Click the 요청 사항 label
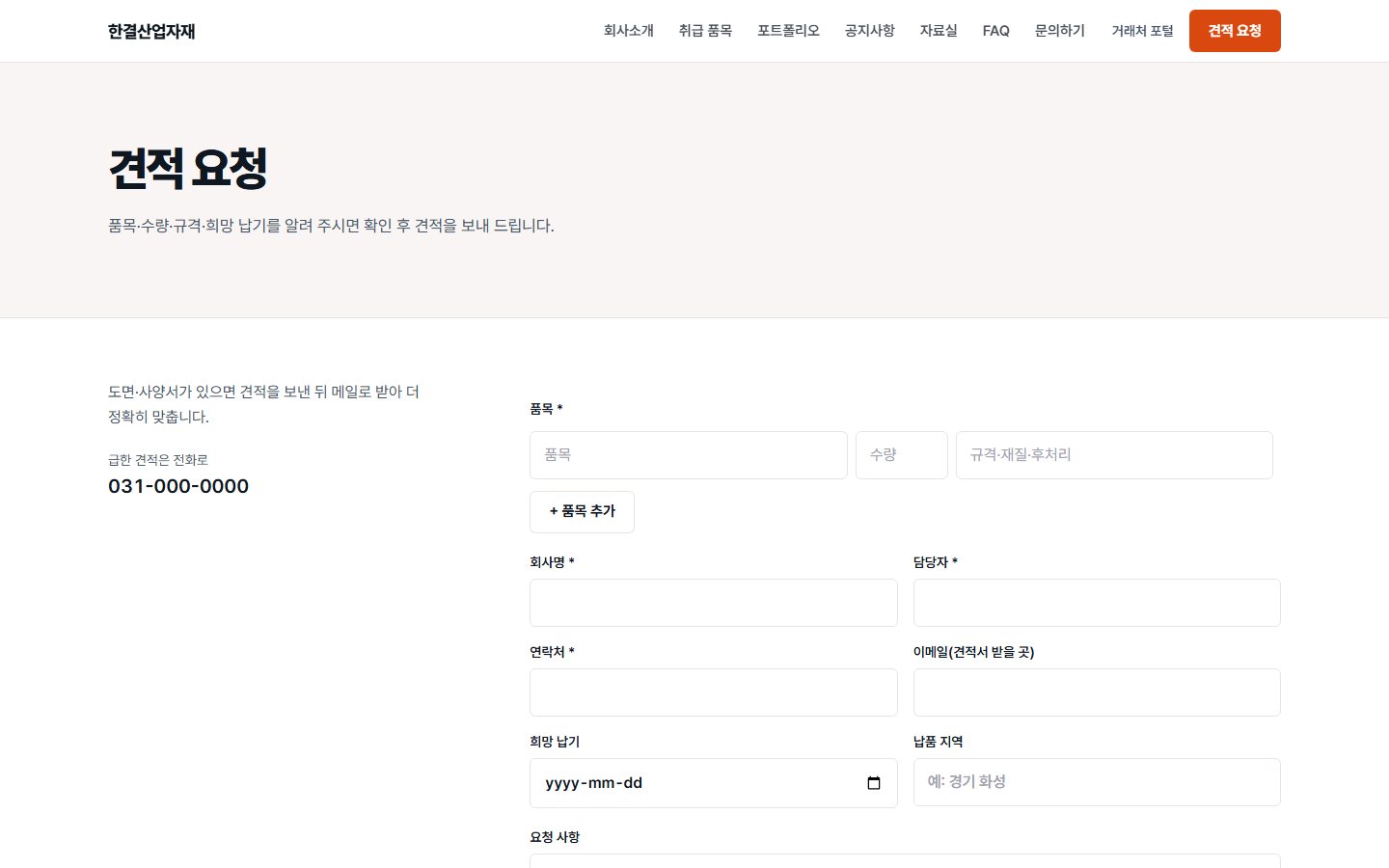Viewport: 1389px width, 868px height. pos(555,837)
